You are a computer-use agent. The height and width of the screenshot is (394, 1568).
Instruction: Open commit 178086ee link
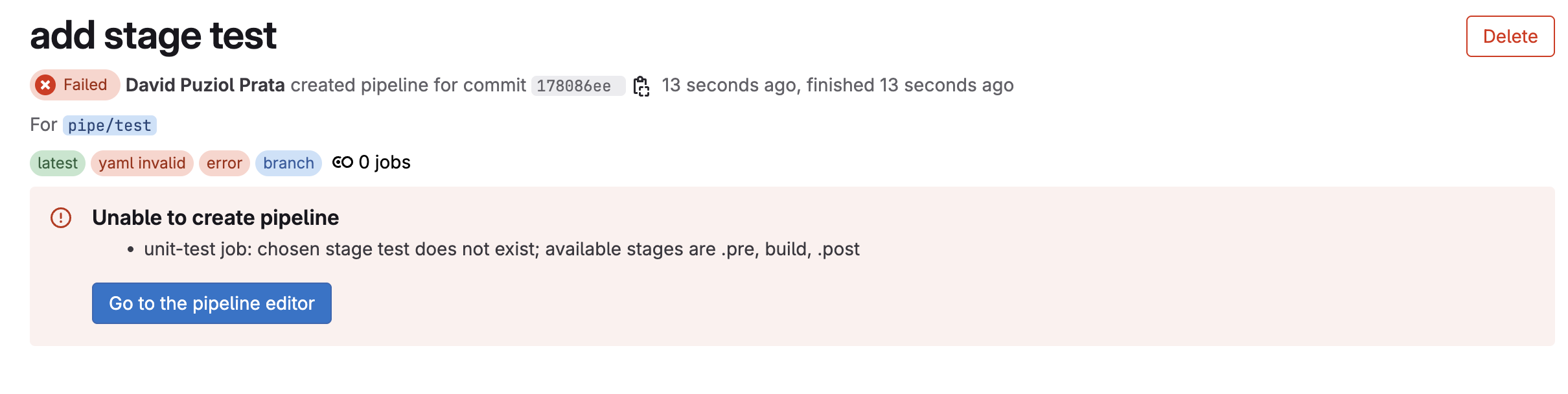573,86
